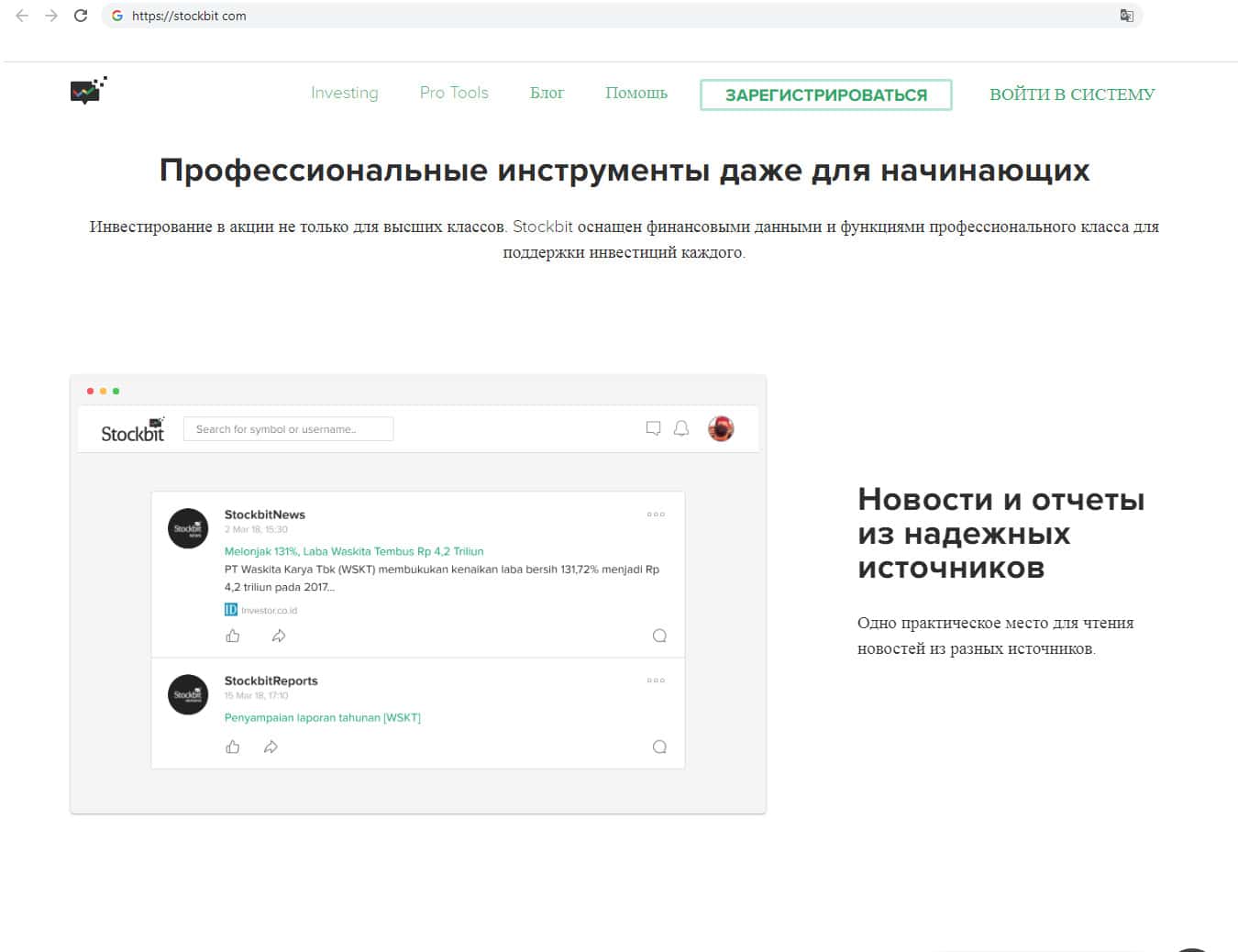Click the browser forward arrow
Screen dimensions: 1238x952
pyautogui.click(x=51, y=16)
